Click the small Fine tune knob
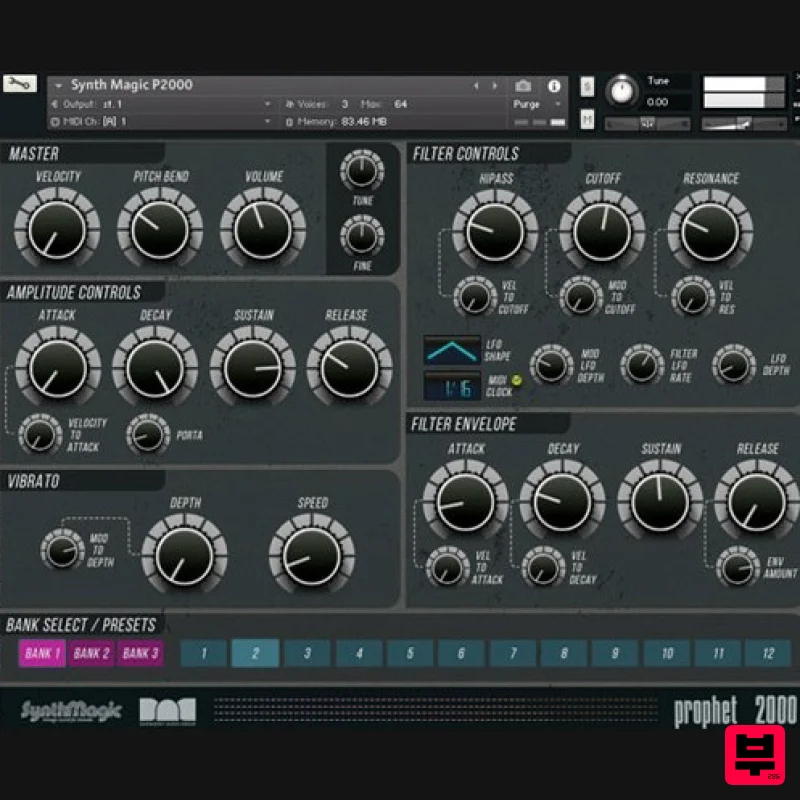 (x=362, y=236)
